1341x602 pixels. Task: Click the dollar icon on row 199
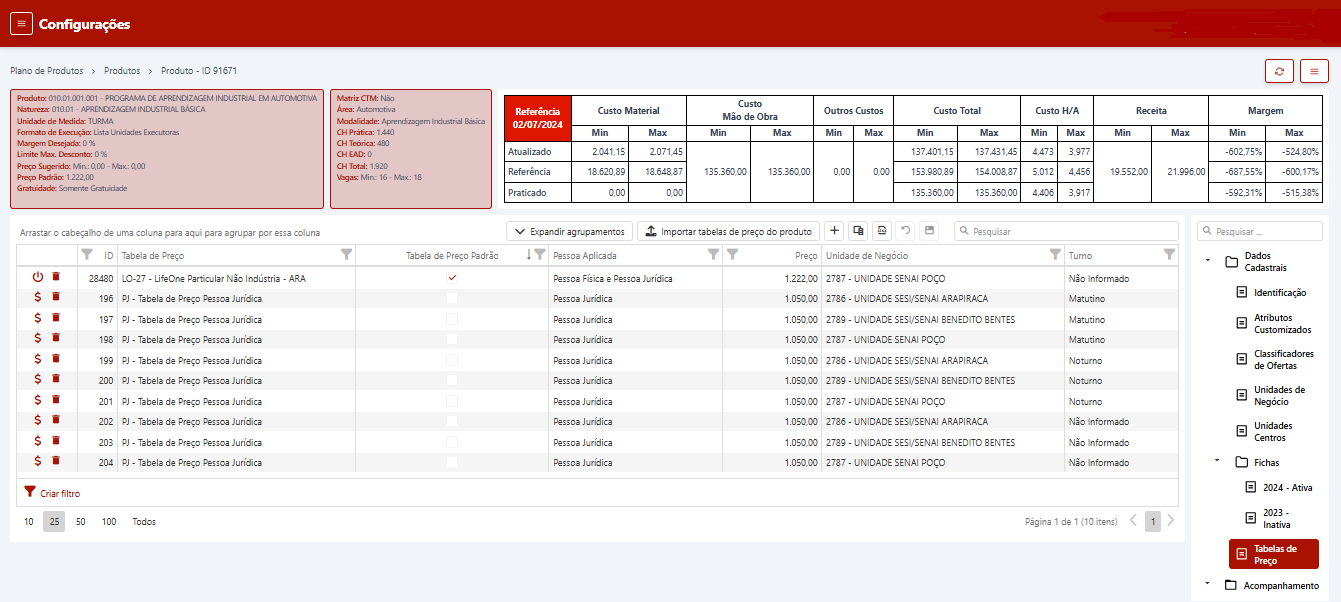point(38,358)
